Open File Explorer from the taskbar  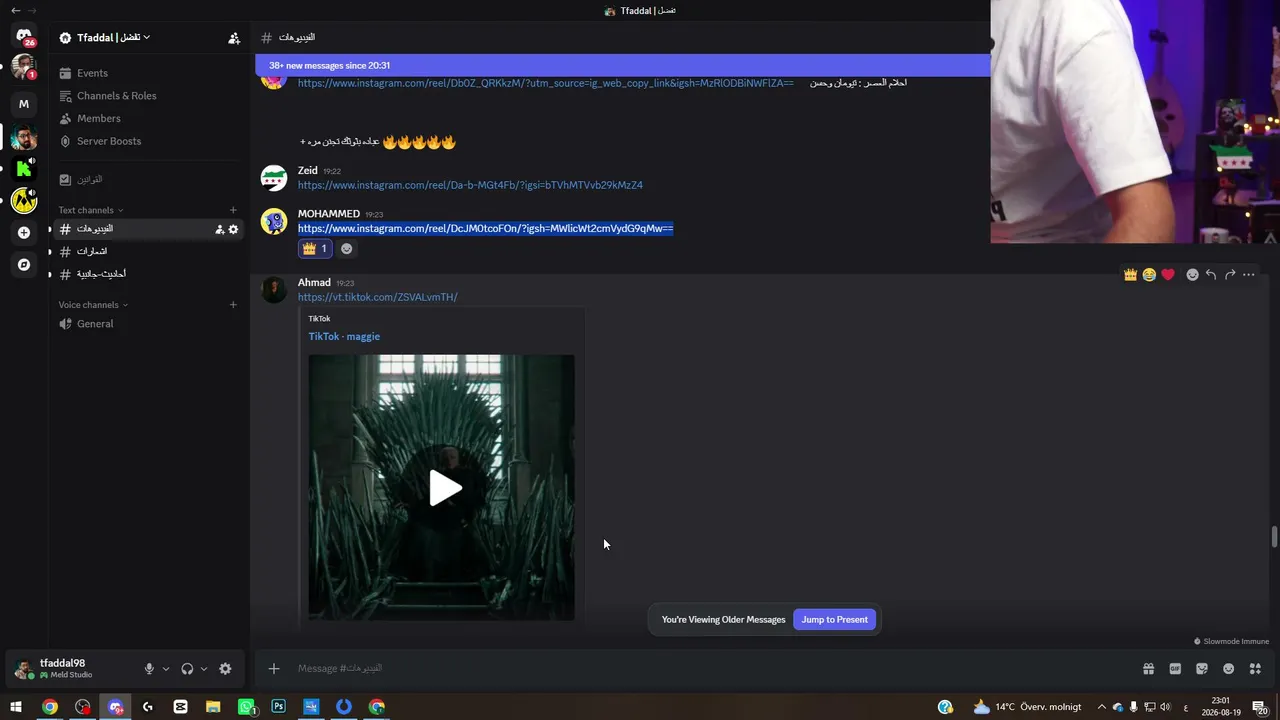click(213, 707)
